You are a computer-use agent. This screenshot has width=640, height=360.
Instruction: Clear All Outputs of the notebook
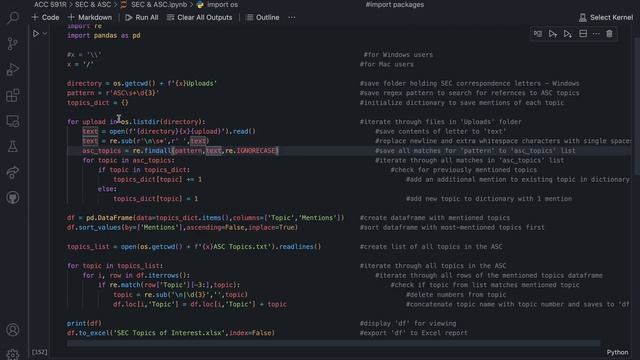(199, 18)
